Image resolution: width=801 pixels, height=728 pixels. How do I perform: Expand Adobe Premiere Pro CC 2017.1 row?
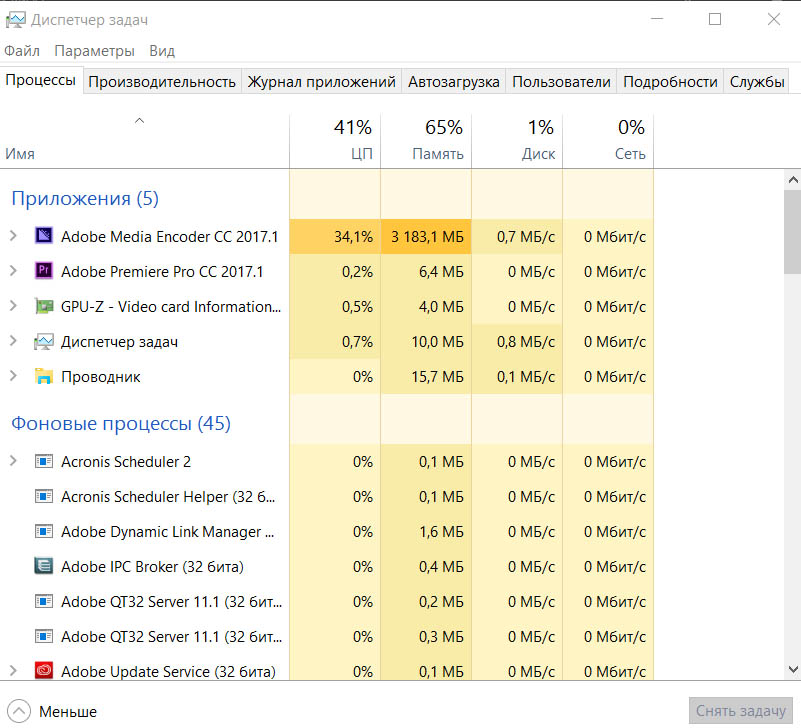[13, 271]
